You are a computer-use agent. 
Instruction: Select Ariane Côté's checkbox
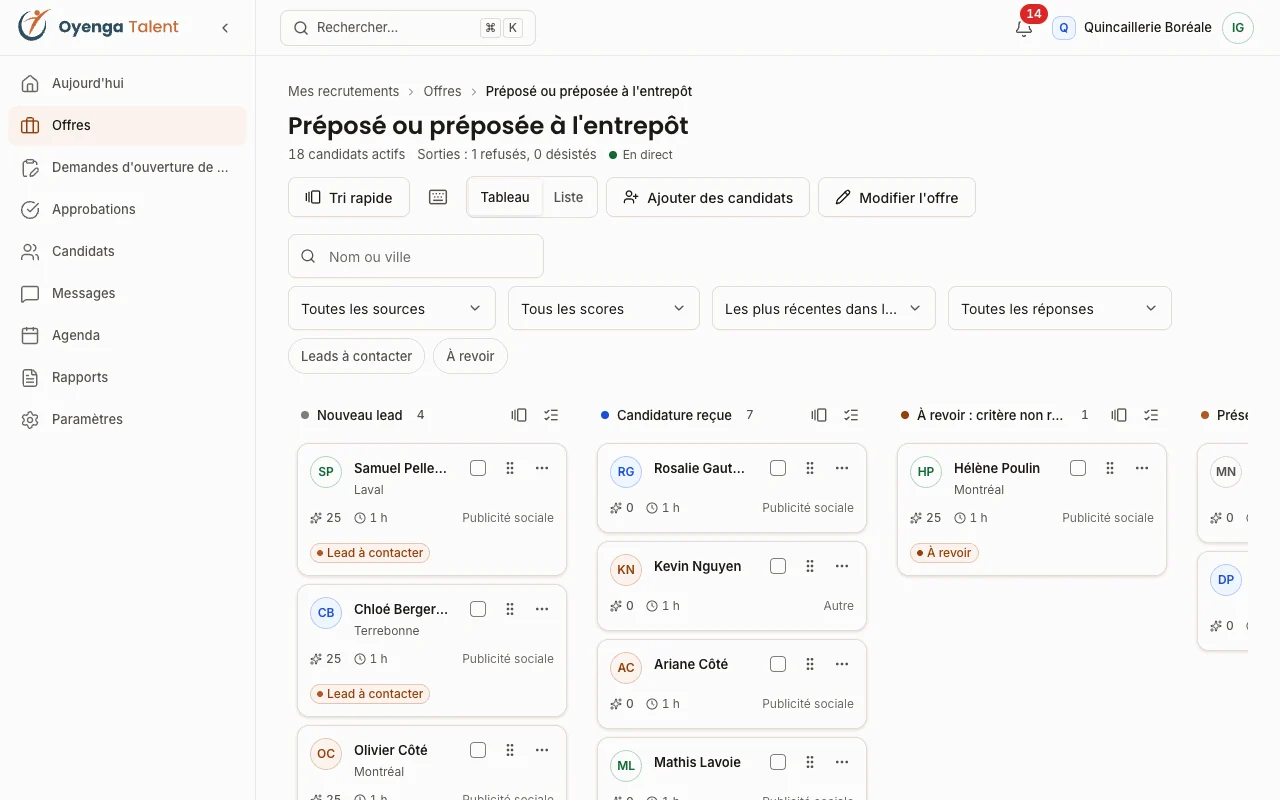(778, 664)
